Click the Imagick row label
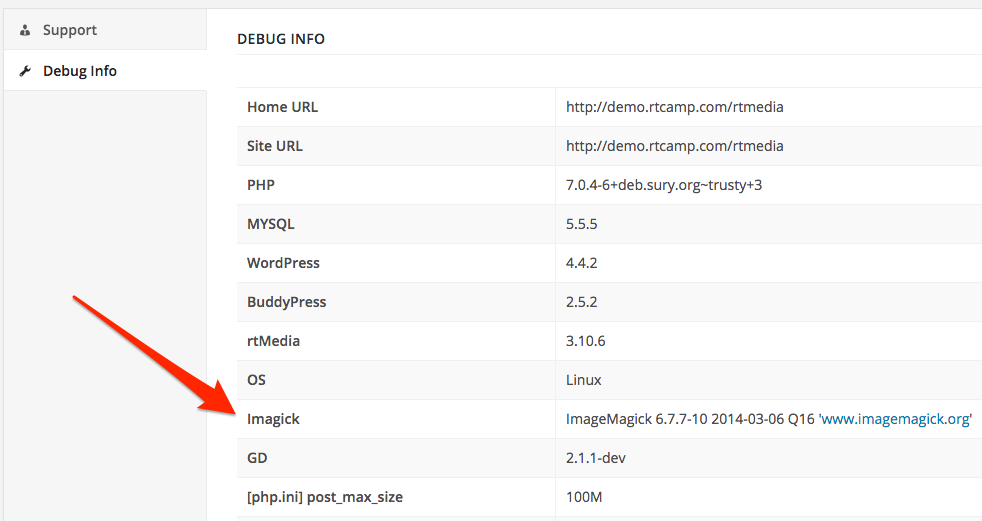Screen dimensions: 982x521 (x=273, y=419)
